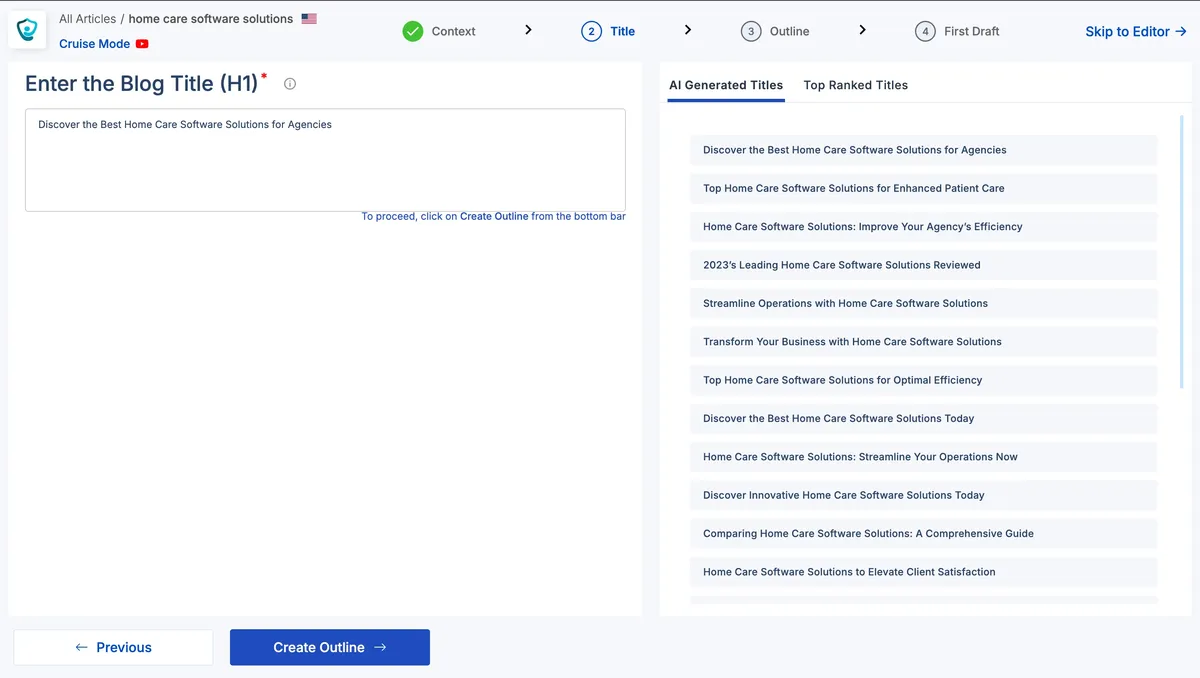Open the Cruise Mode YouTube video icon

pos(142,44)
